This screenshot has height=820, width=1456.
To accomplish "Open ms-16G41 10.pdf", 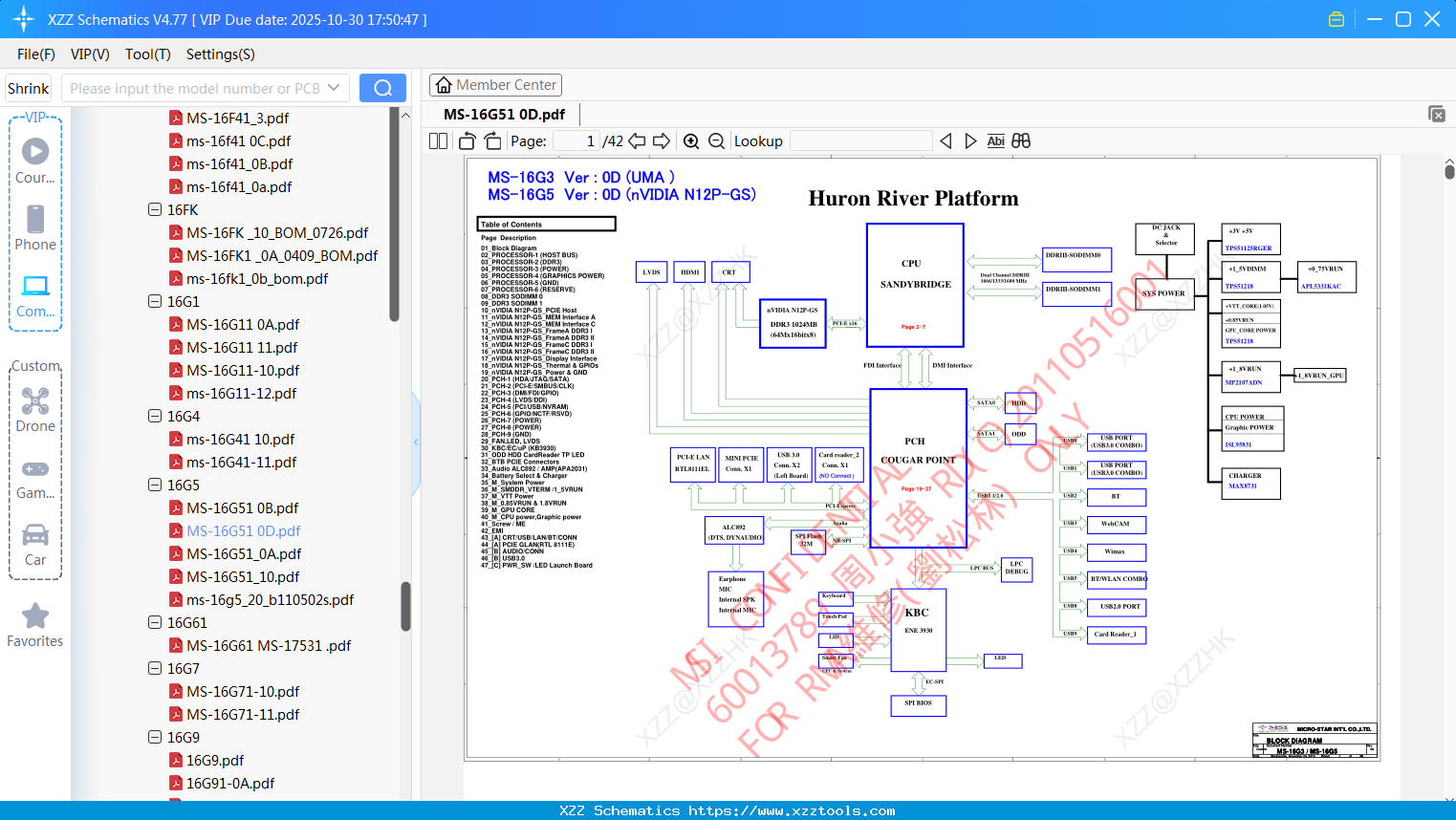I will [x=241, y=439].
